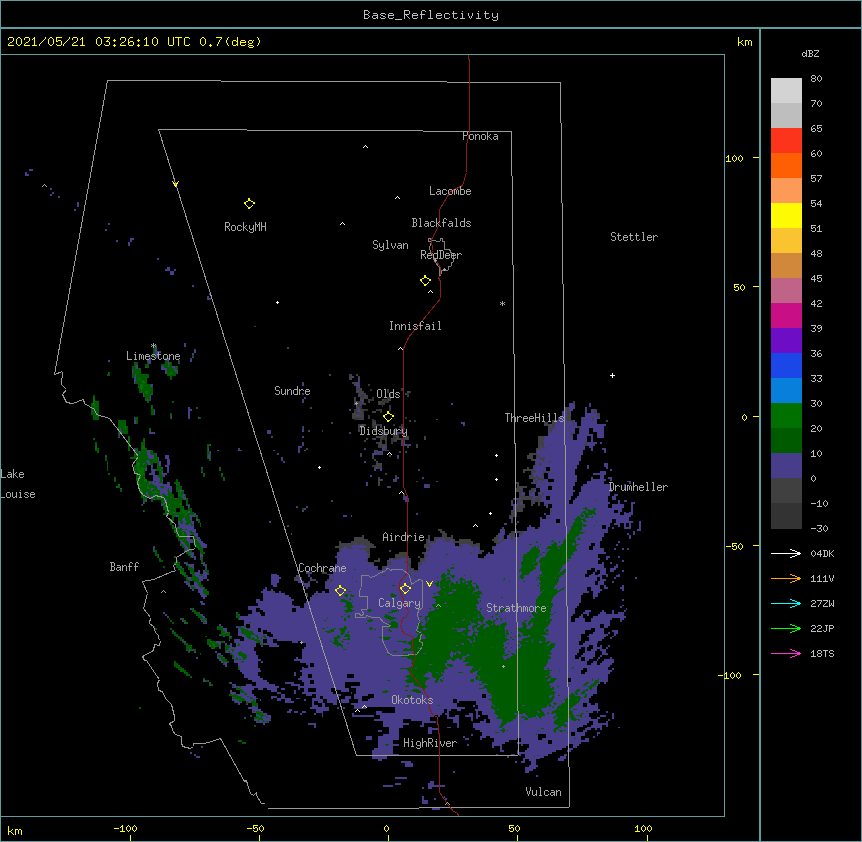862x842 pixels.
Task: Select the bright green swatch near 20 dBZ
Action: tap(786, 416)
